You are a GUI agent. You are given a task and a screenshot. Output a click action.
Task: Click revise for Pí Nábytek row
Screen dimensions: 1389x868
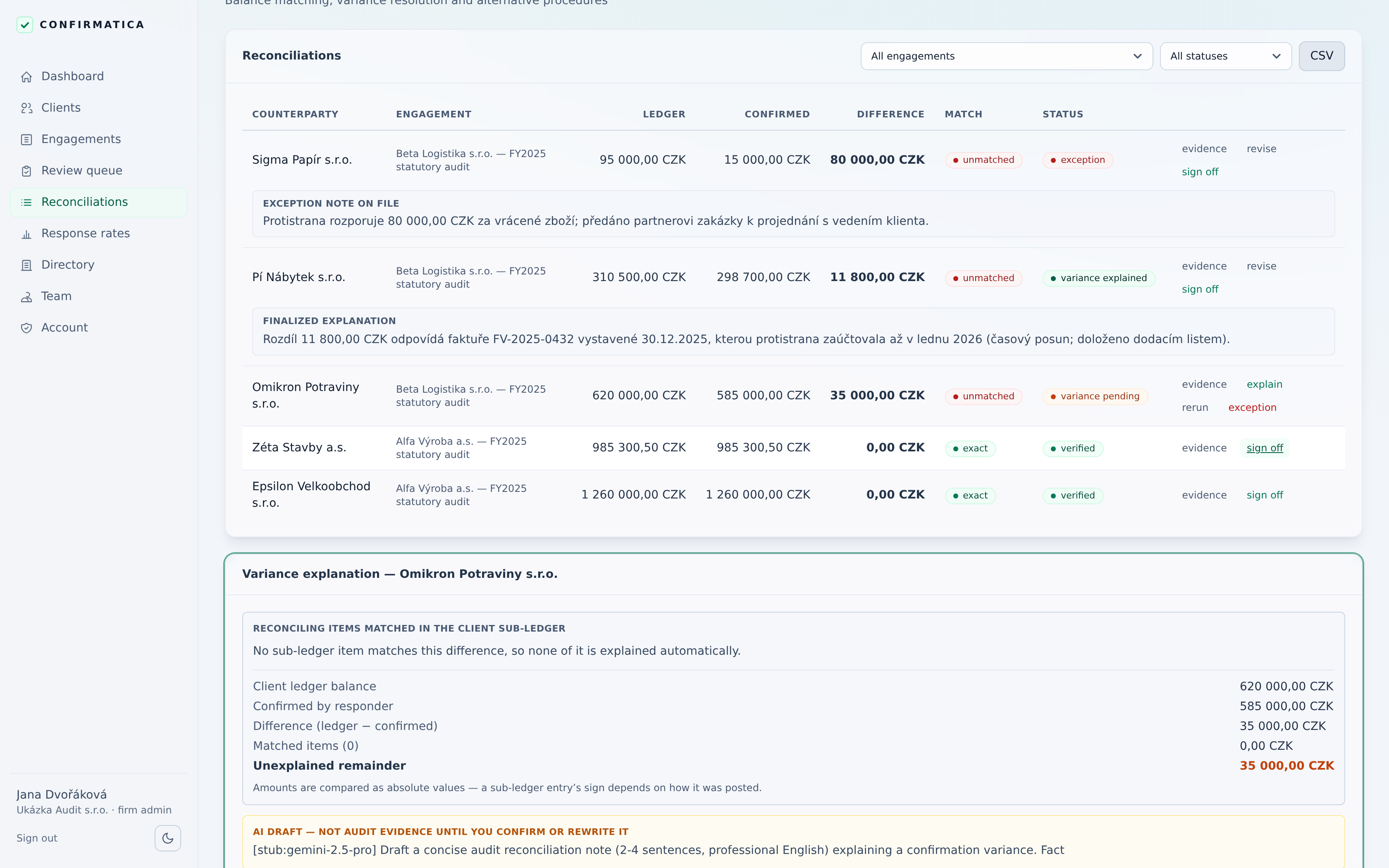[1262, 266]
